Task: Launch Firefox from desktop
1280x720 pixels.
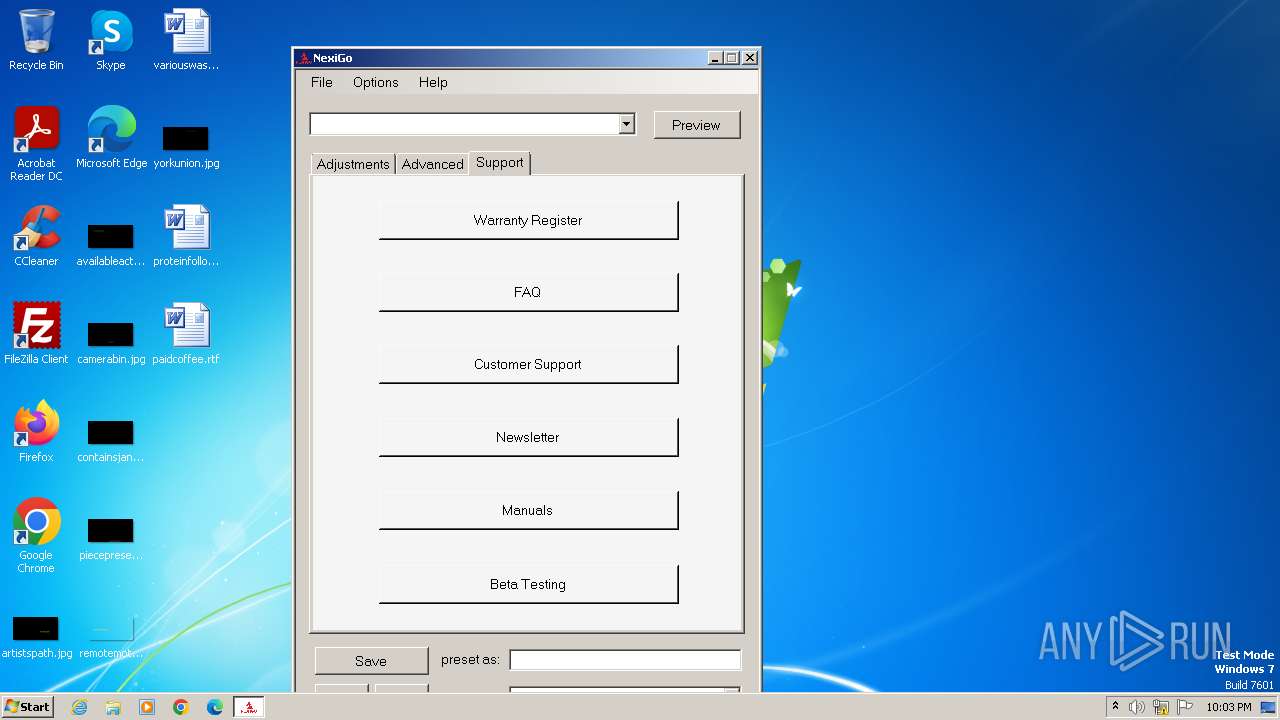Action: [36, 432]
